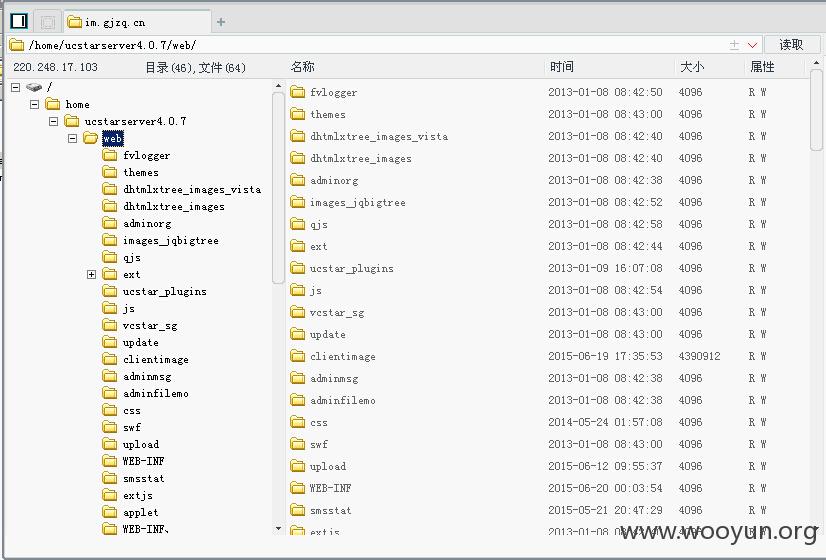This screenshot has width=826, height=560.
Task: Select css folder icon in tree
Action: pyautogui.click(x=110, y=410)
